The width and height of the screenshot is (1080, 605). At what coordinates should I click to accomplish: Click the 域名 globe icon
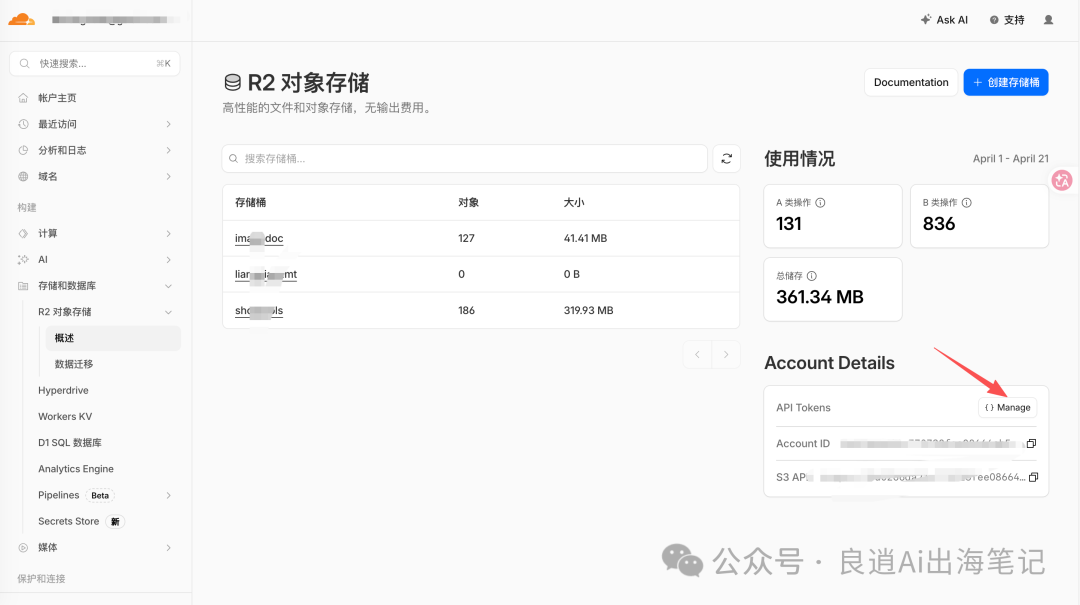coord(23,176)
